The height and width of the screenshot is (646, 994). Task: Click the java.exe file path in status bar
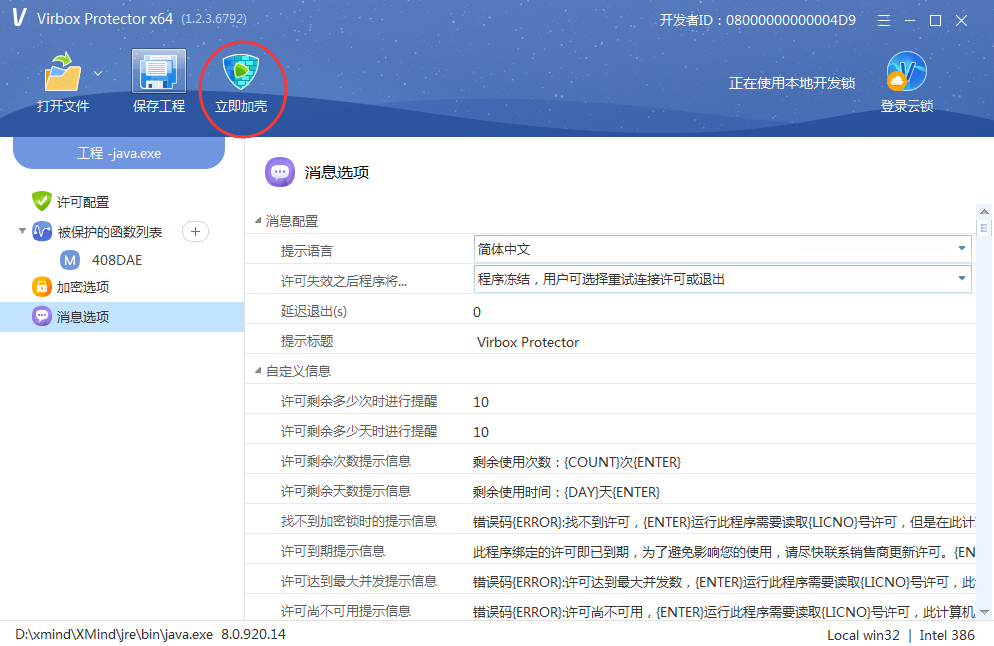(114, 634)
